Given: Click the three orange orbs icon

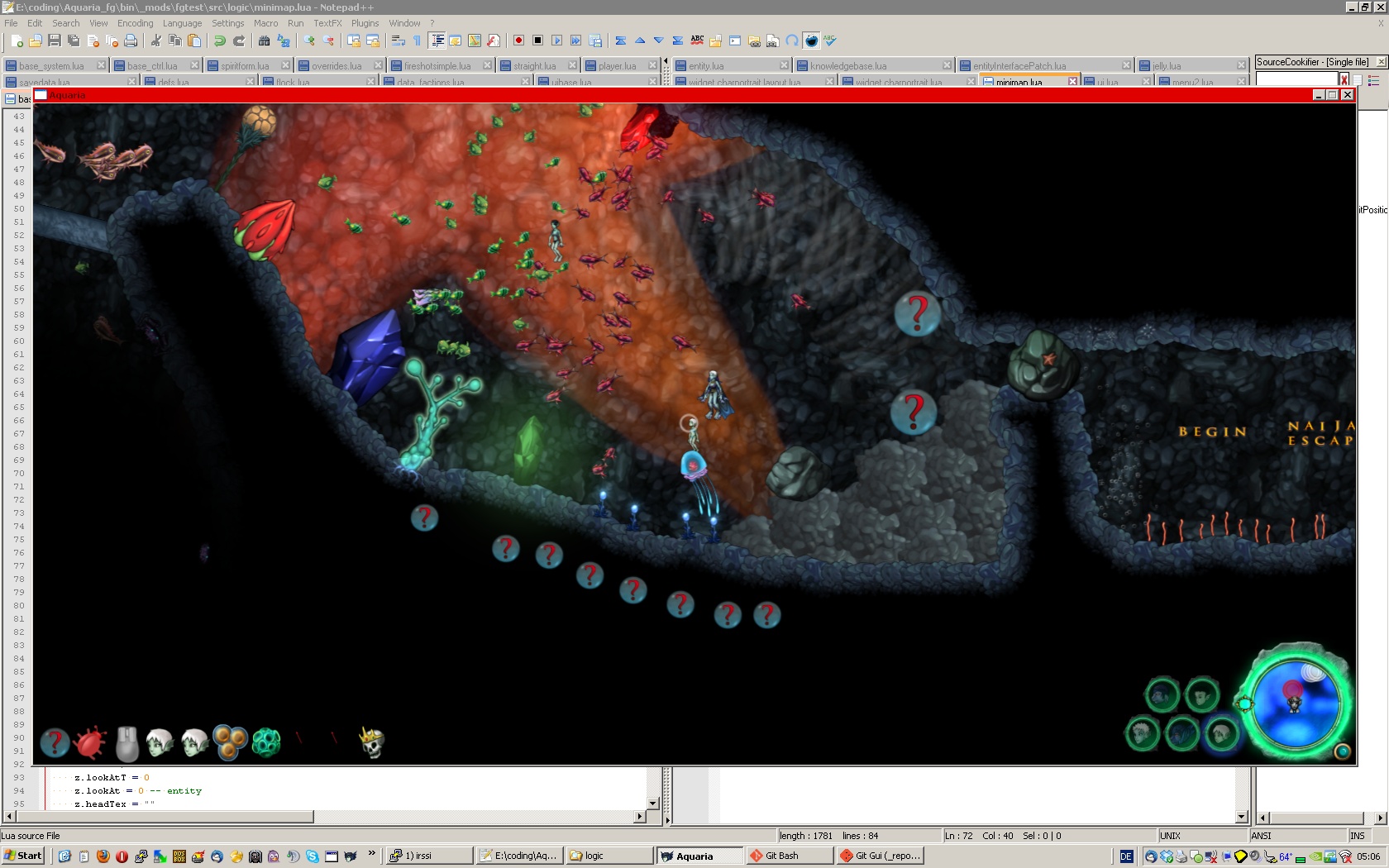Looking at the screenshot, I should (230, 742).
